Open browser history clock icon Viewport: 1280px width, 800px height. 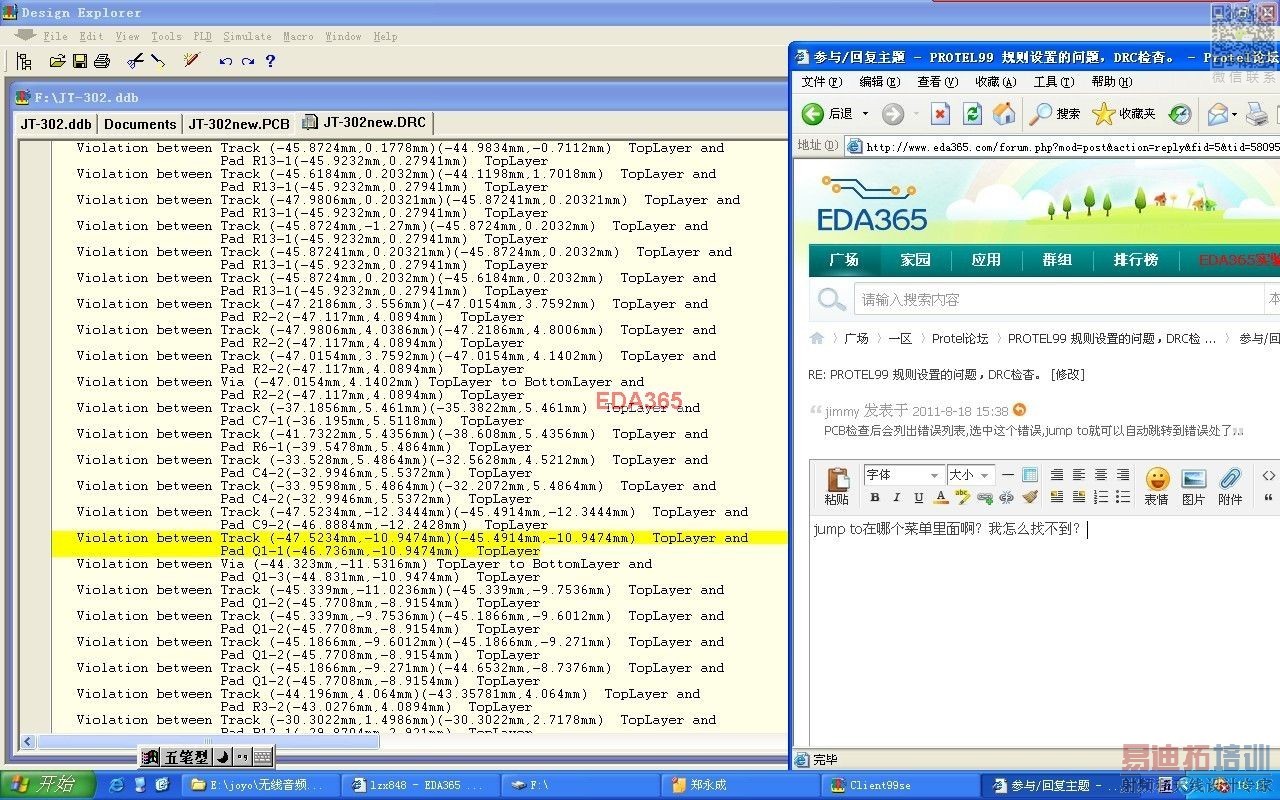(x=1180, y=113)
